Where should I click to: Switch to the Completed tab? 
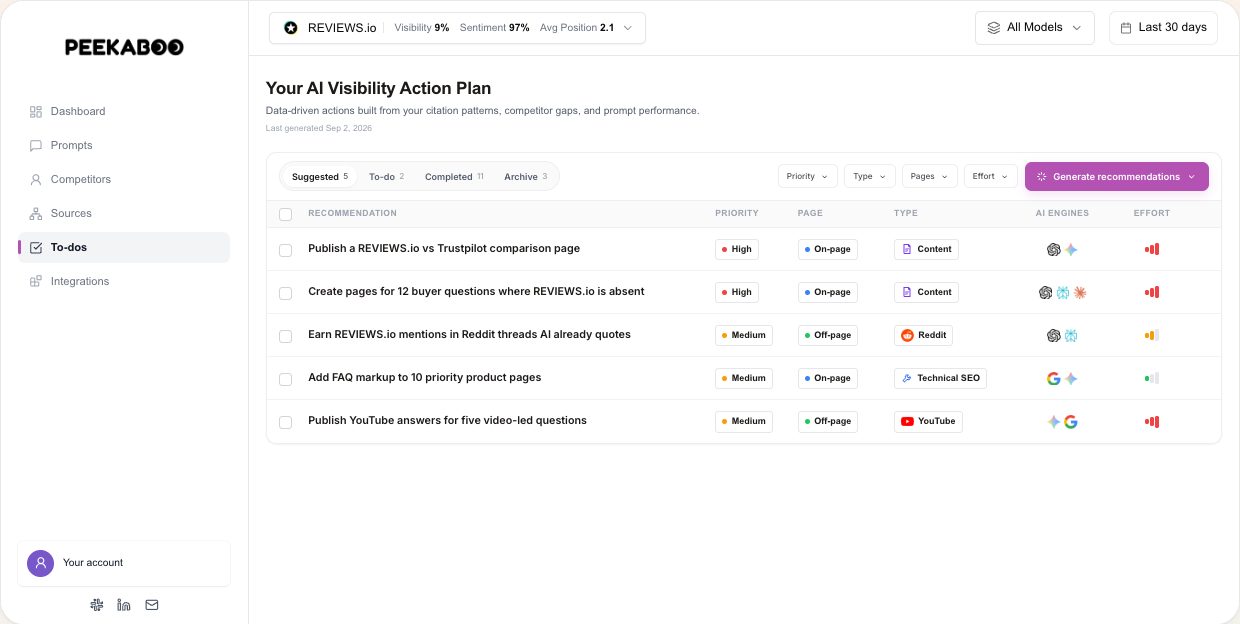pos(454,176)
